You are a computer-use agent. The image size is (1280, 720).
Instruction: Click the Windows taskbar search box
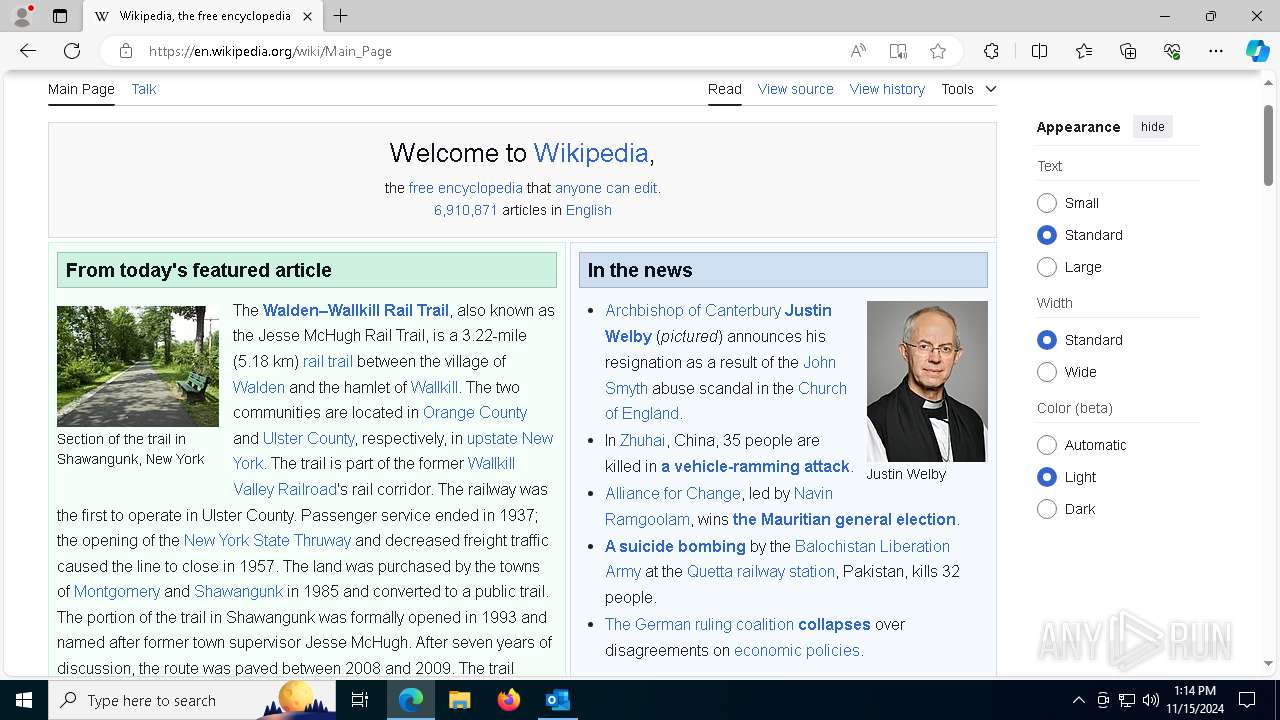pos(192,700)
